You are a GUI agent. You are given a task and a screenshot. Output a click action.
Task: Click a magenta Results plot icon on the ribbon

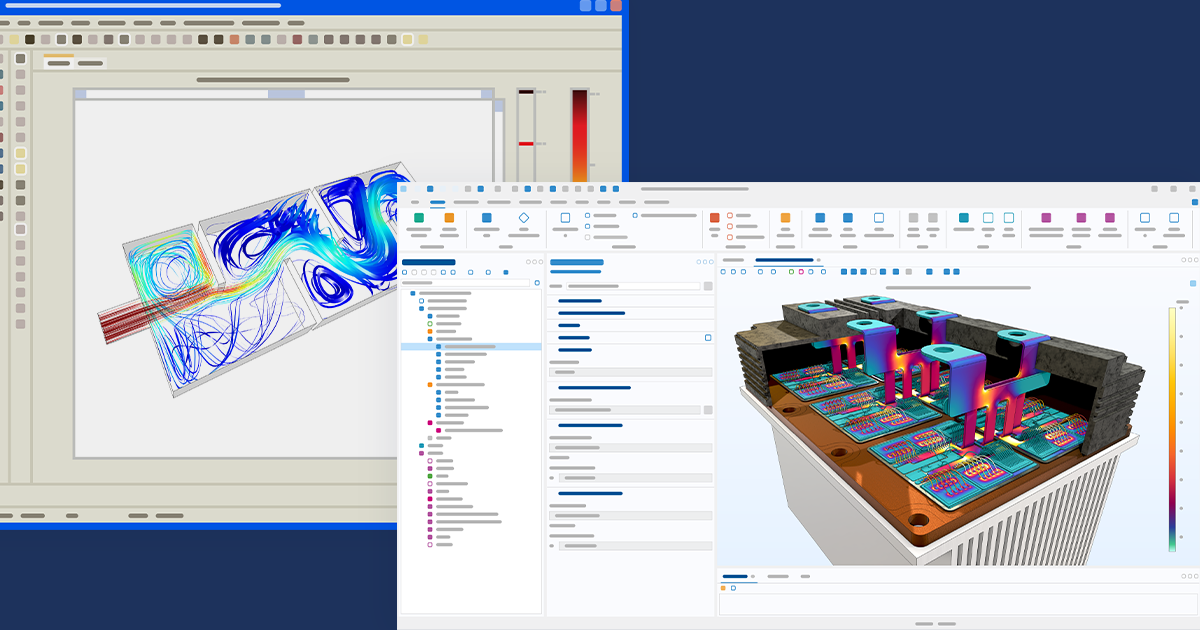(1046, 217)
